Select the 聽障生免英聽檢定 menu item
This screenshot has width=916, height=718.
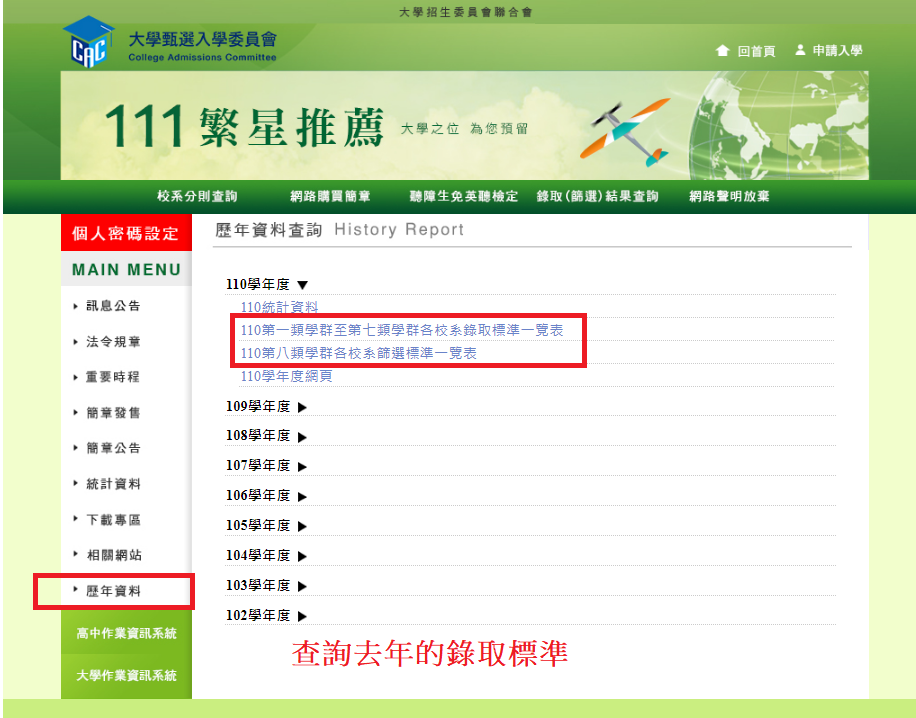pyautogui.click(x=464, y=196)
